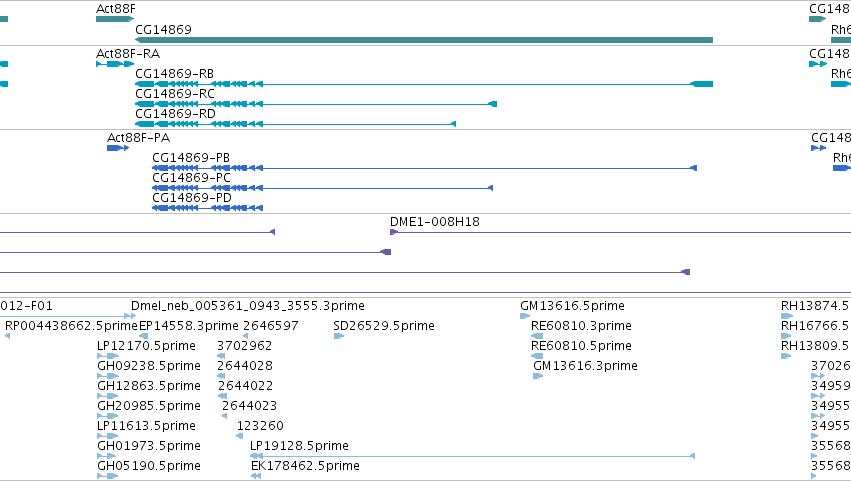Click the CG14869 gene span bar
This screenshot has width=851, height=481.
click(x=424, y=40)
